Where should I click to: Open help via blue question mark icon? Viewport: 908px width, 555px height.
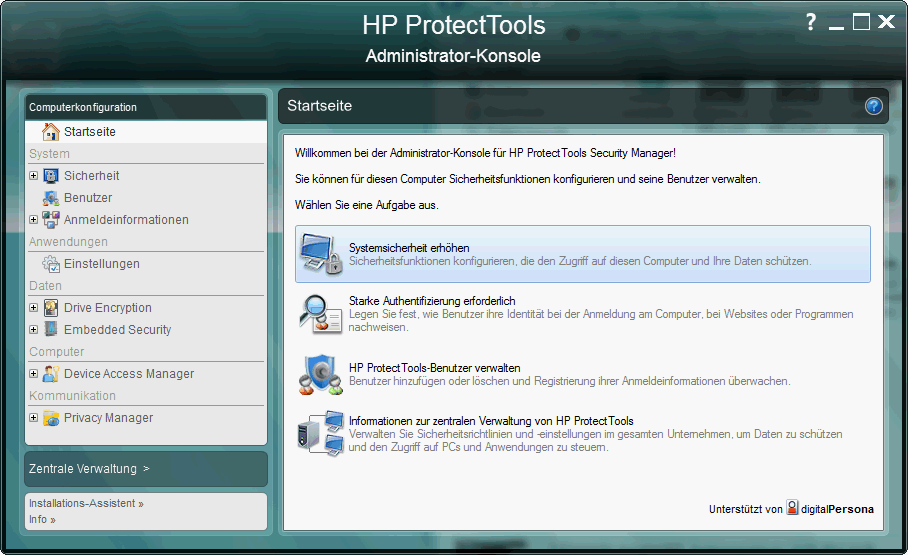tap(874, 106)
